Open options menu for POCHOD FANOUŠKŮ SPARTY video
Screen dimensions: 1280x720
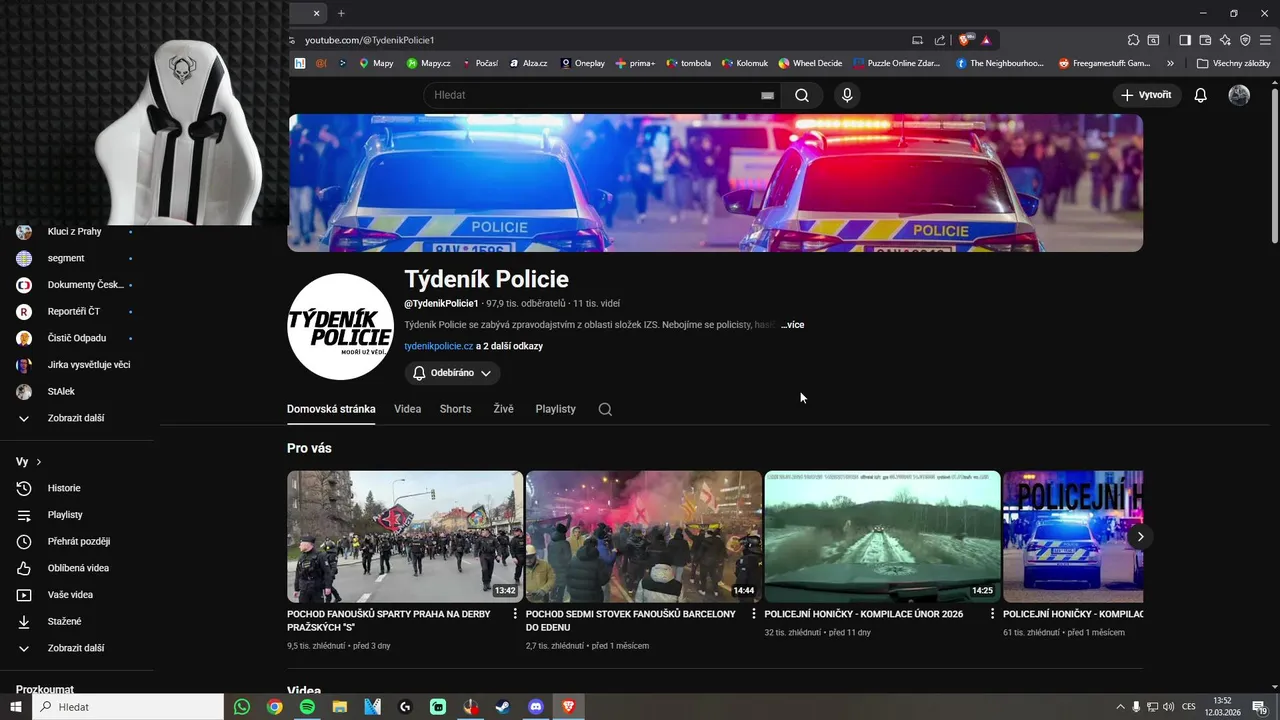click(x=515, y=614)
